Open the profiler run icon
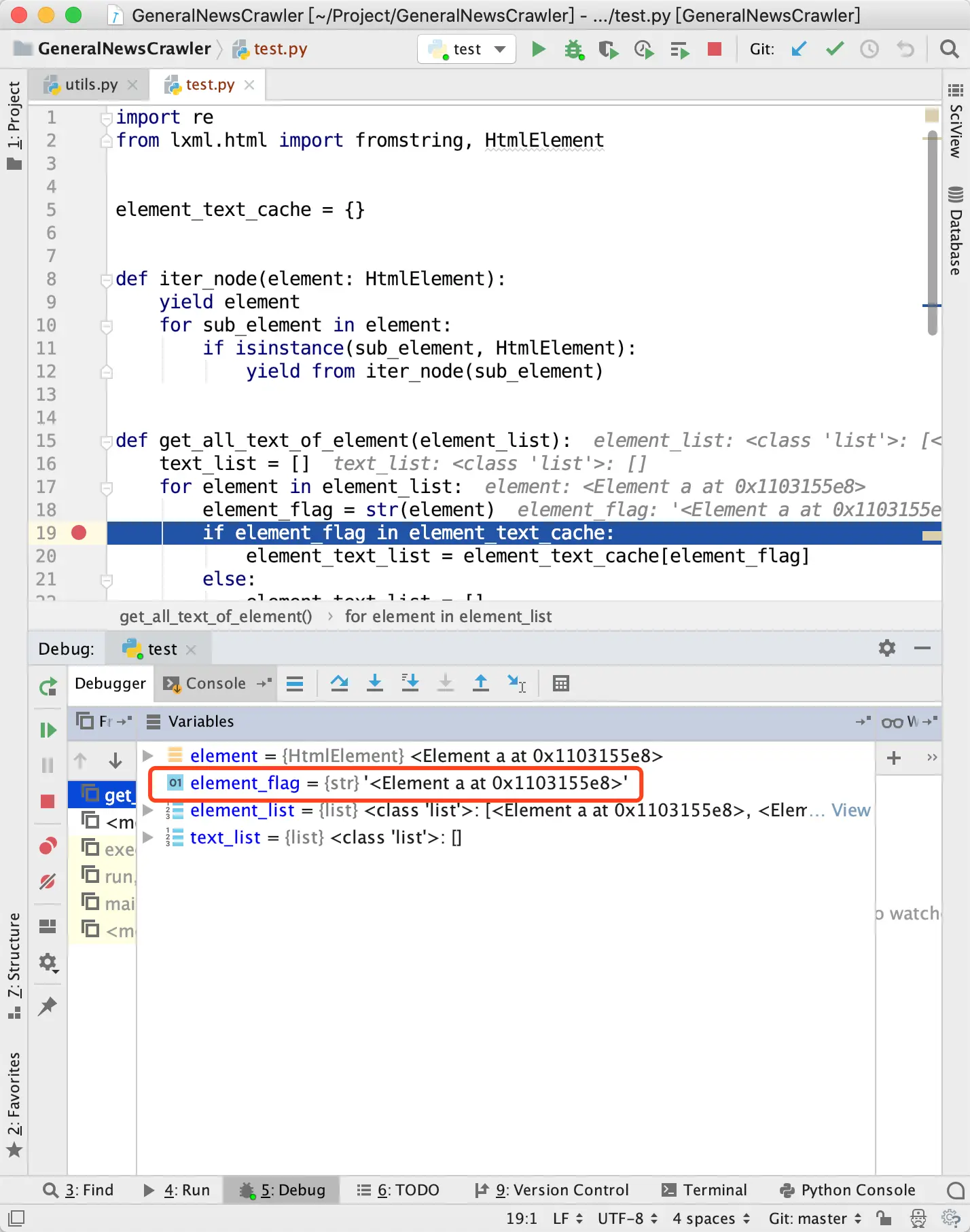 (644, 50)
